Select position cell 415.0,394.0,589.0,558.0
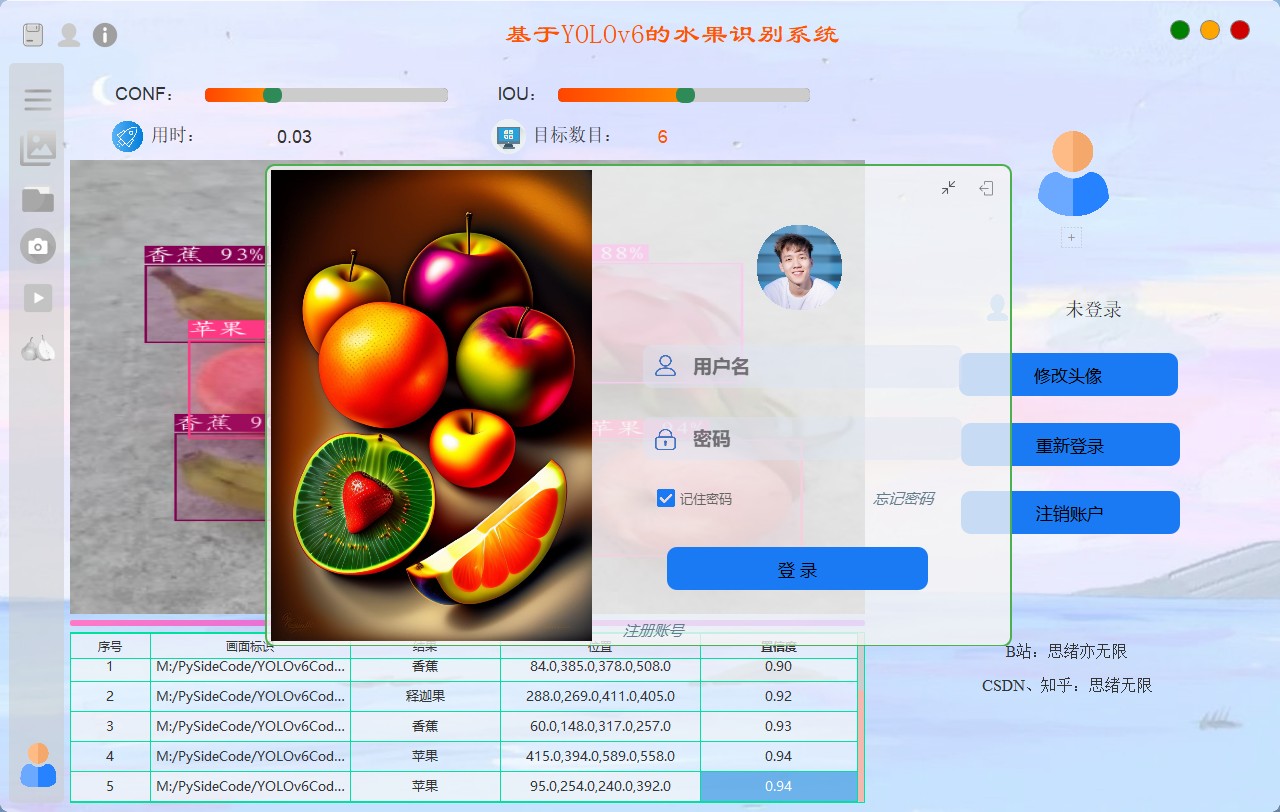This screenshot has width=1280, height=812. click(600, 756)
